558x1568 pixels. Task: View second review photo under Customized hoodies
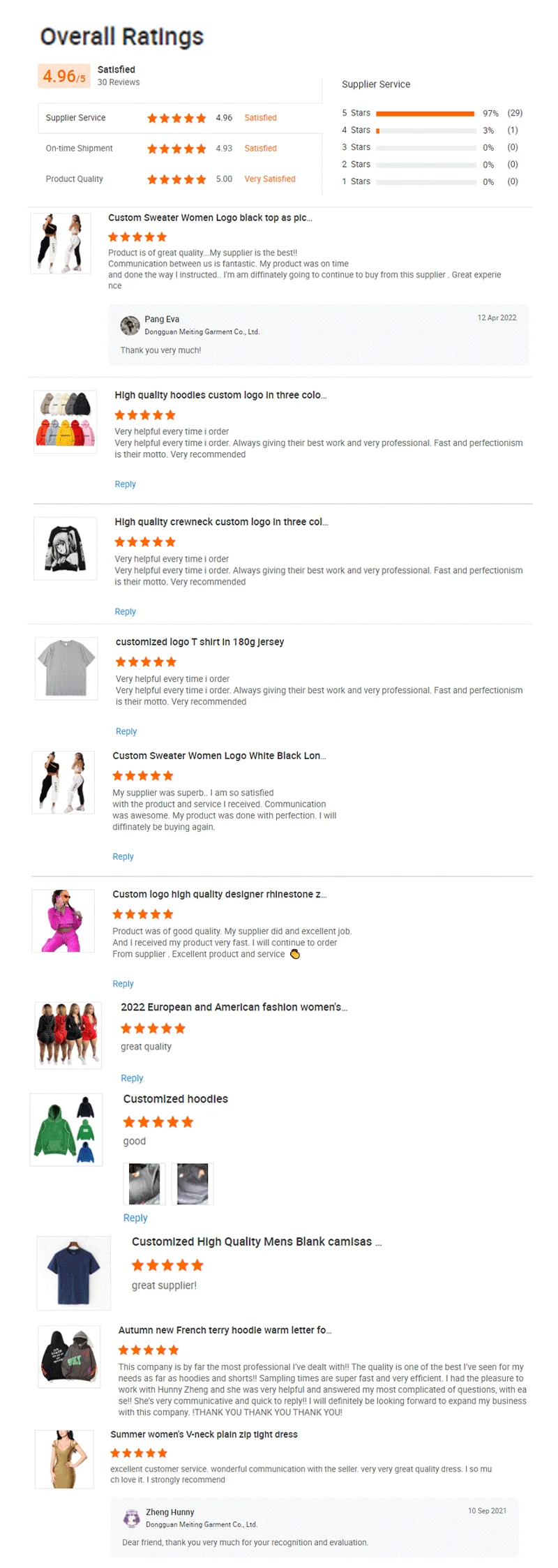(193, 1184)
